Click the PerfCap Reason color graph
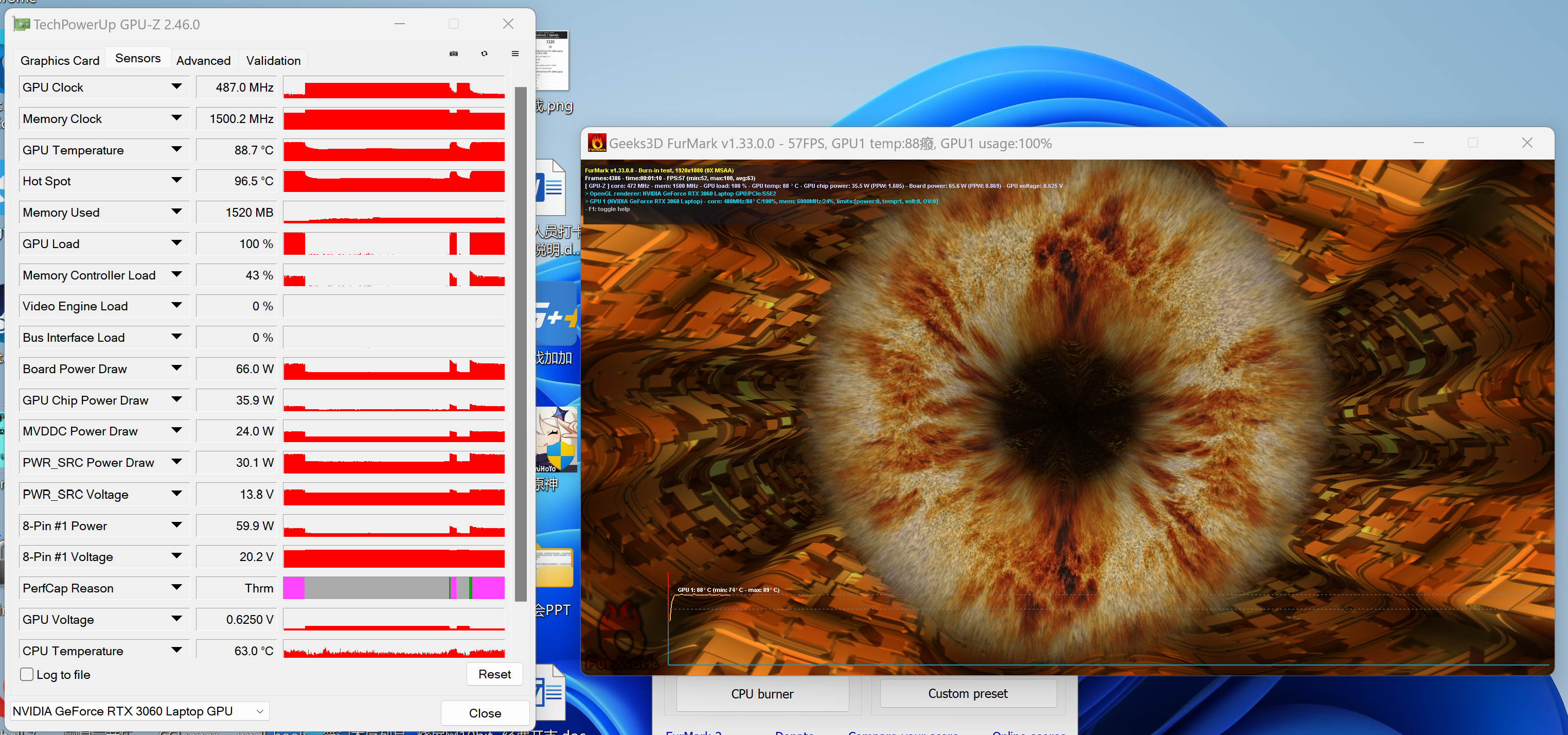The height and width of the screenshot is (735, 1568). [394, 588]
